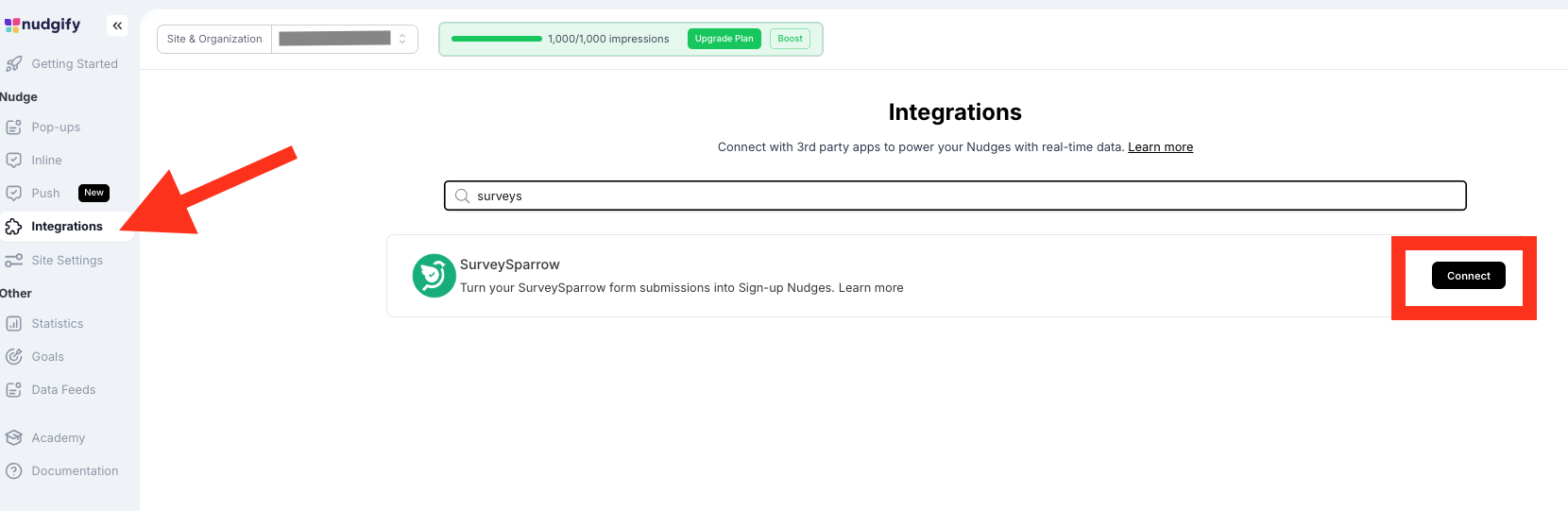Click the Boost button
The height and width of the screenshot is (511, 1568).
(x=791, y=39)
